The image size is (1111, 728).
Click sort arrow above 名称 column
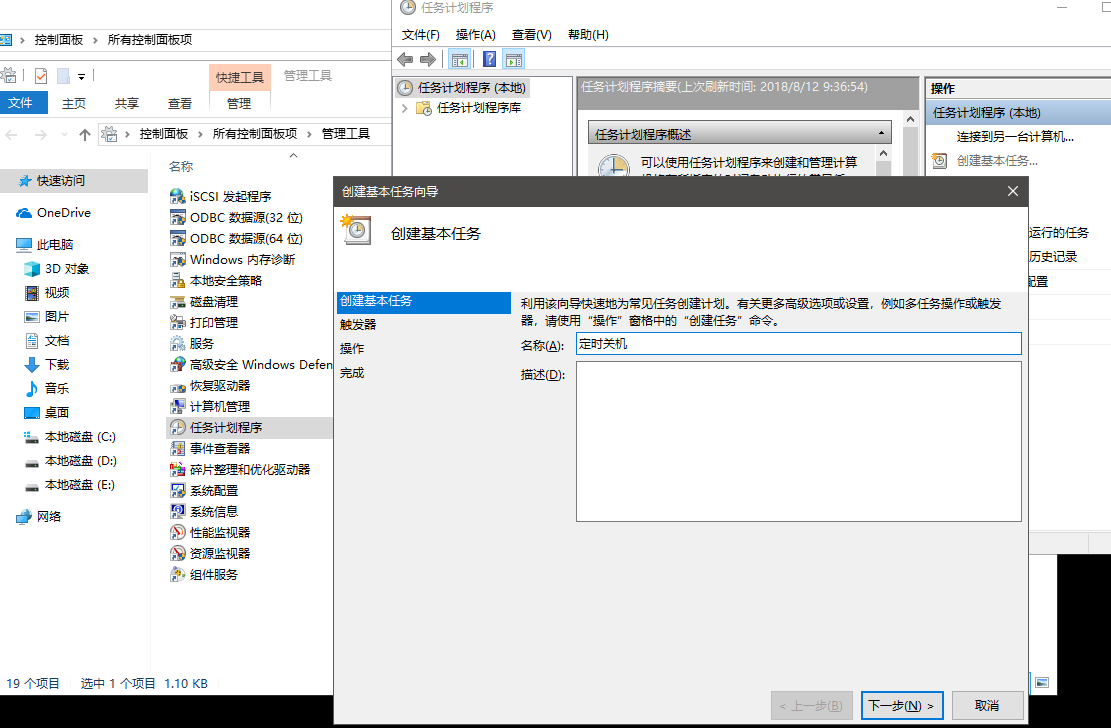293,155
